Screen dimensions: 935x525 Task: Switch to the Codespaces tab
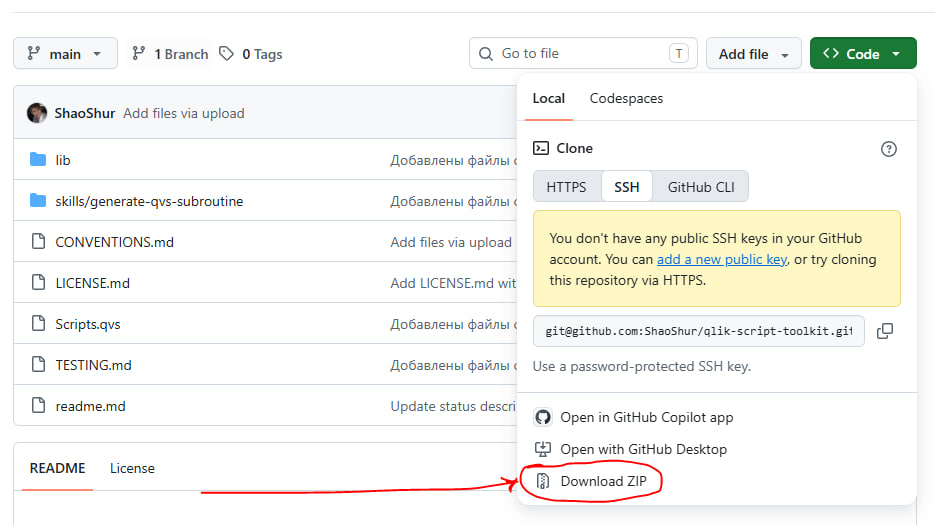[x=626, y=98]
